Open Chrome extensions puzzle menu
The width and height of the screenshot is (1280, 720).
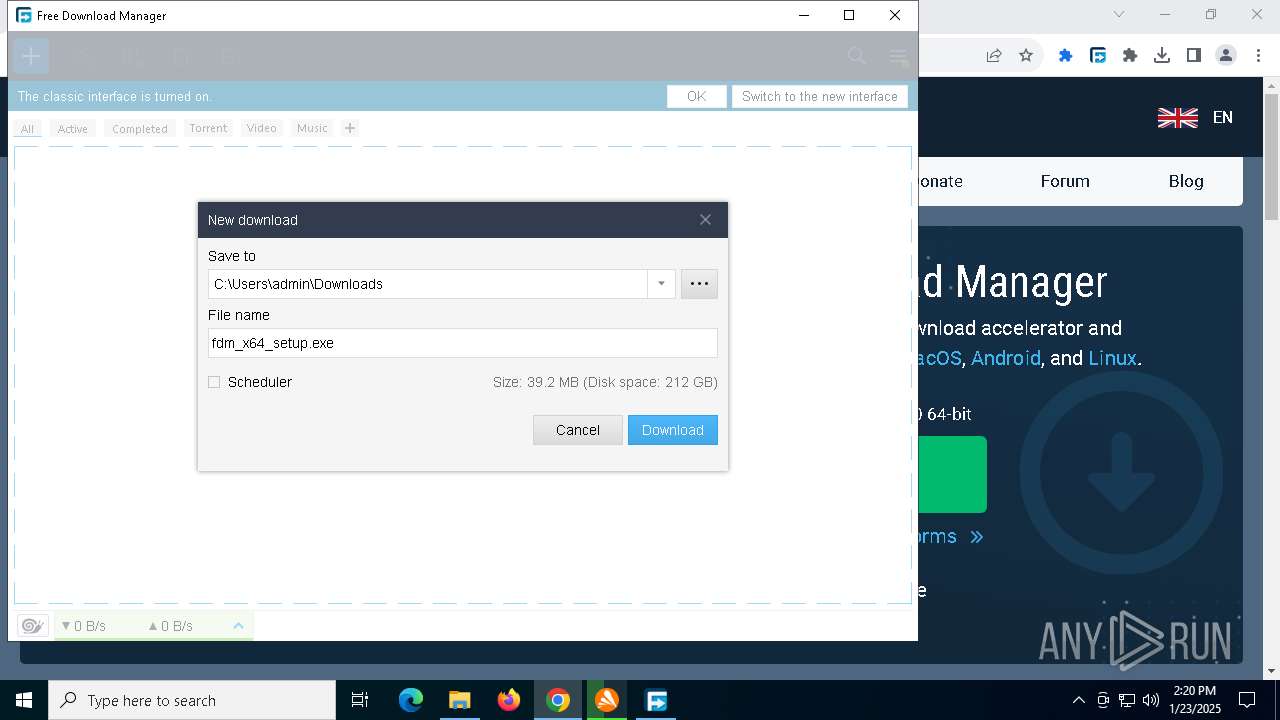[1130, 56]
